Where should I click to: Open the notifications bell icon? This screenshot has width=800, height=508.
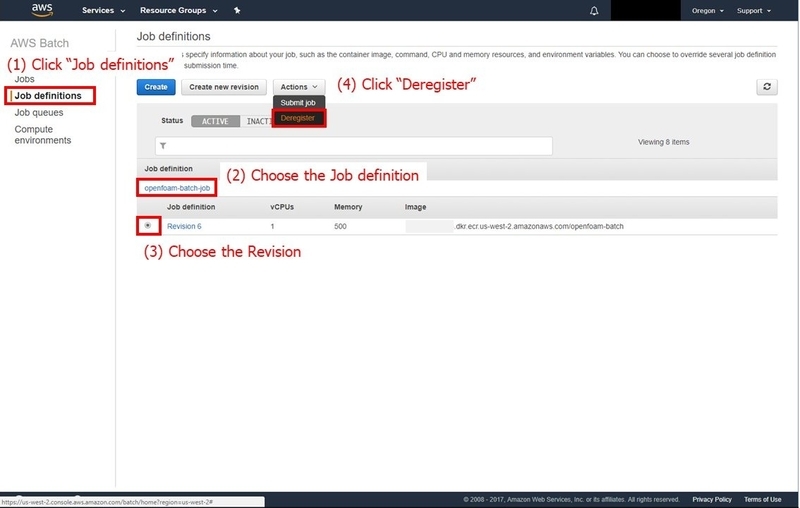click(594, 11)
